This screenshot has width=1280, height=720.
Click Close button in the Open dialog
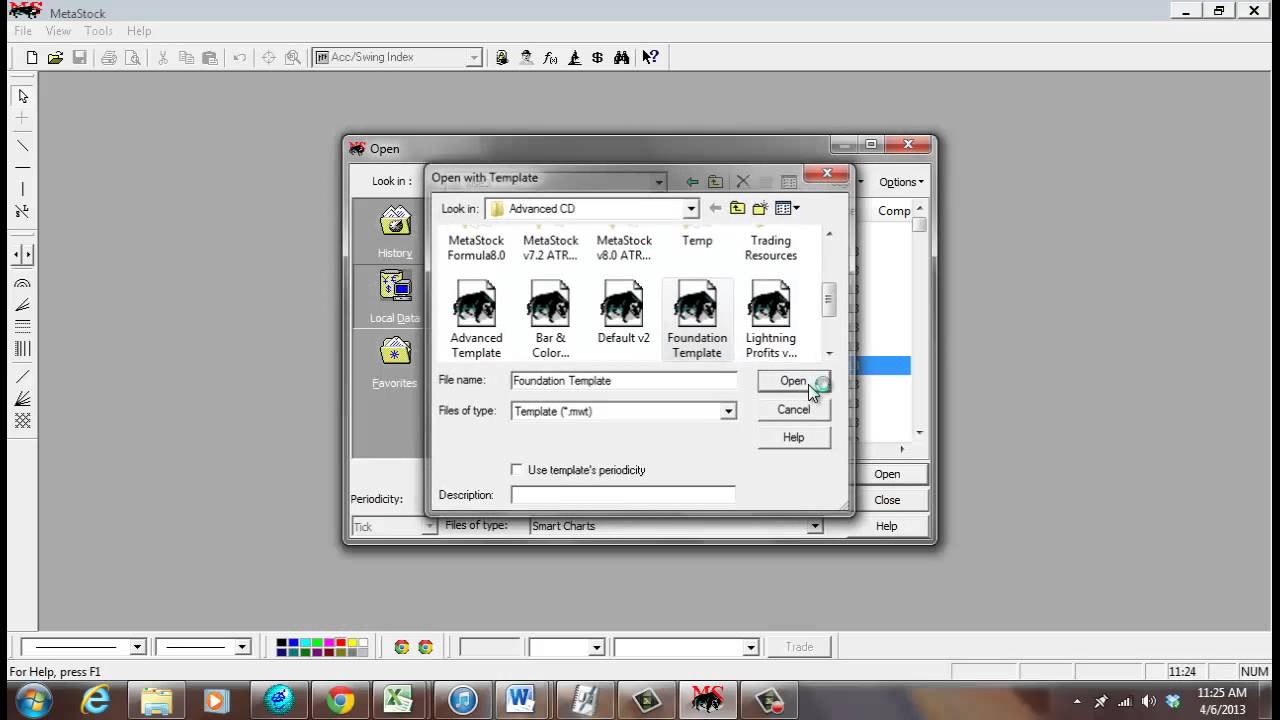click(x=887, y=500)
